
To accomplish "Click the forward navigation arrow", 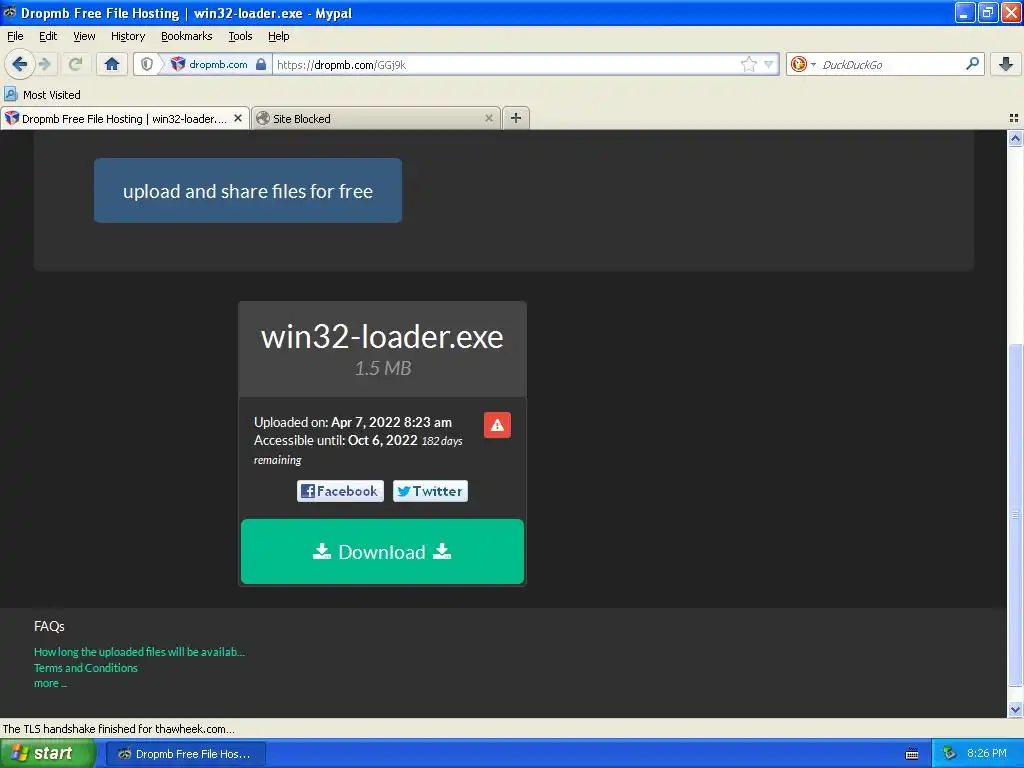I will click(x=44, y=64).
